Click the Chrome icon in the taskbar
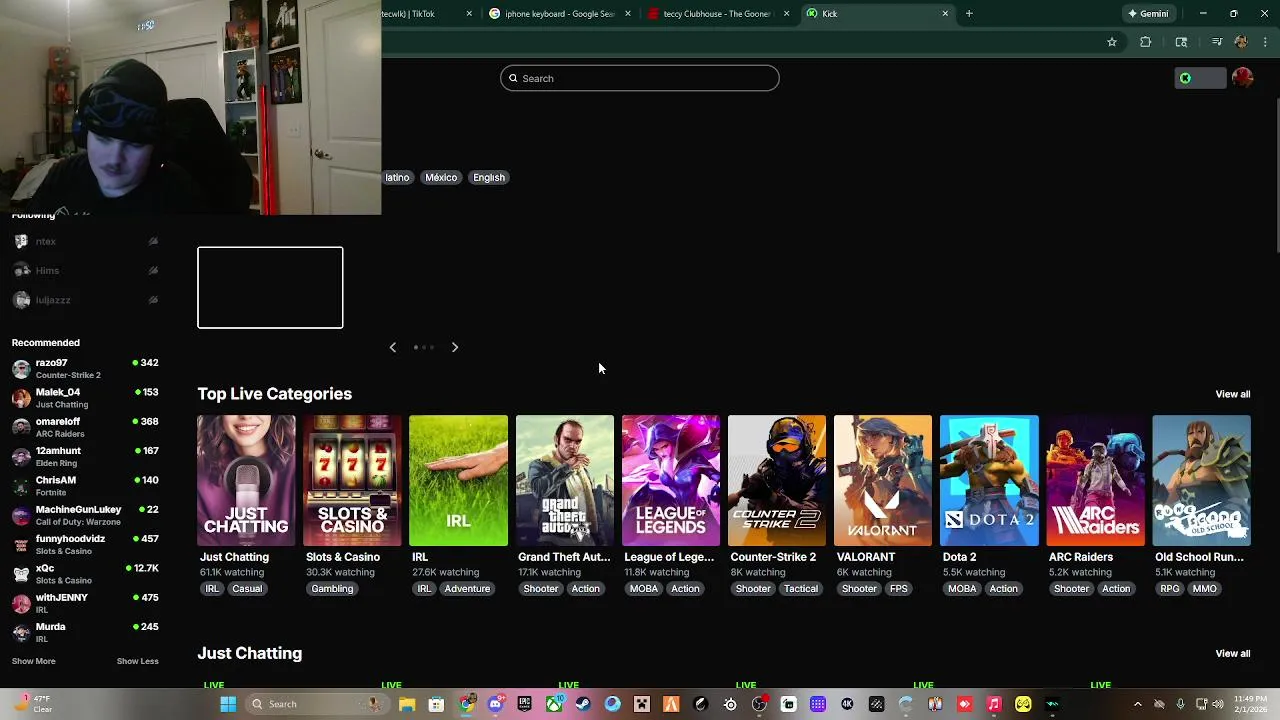This screenshot has height=720, width=1280. (466, 704)
